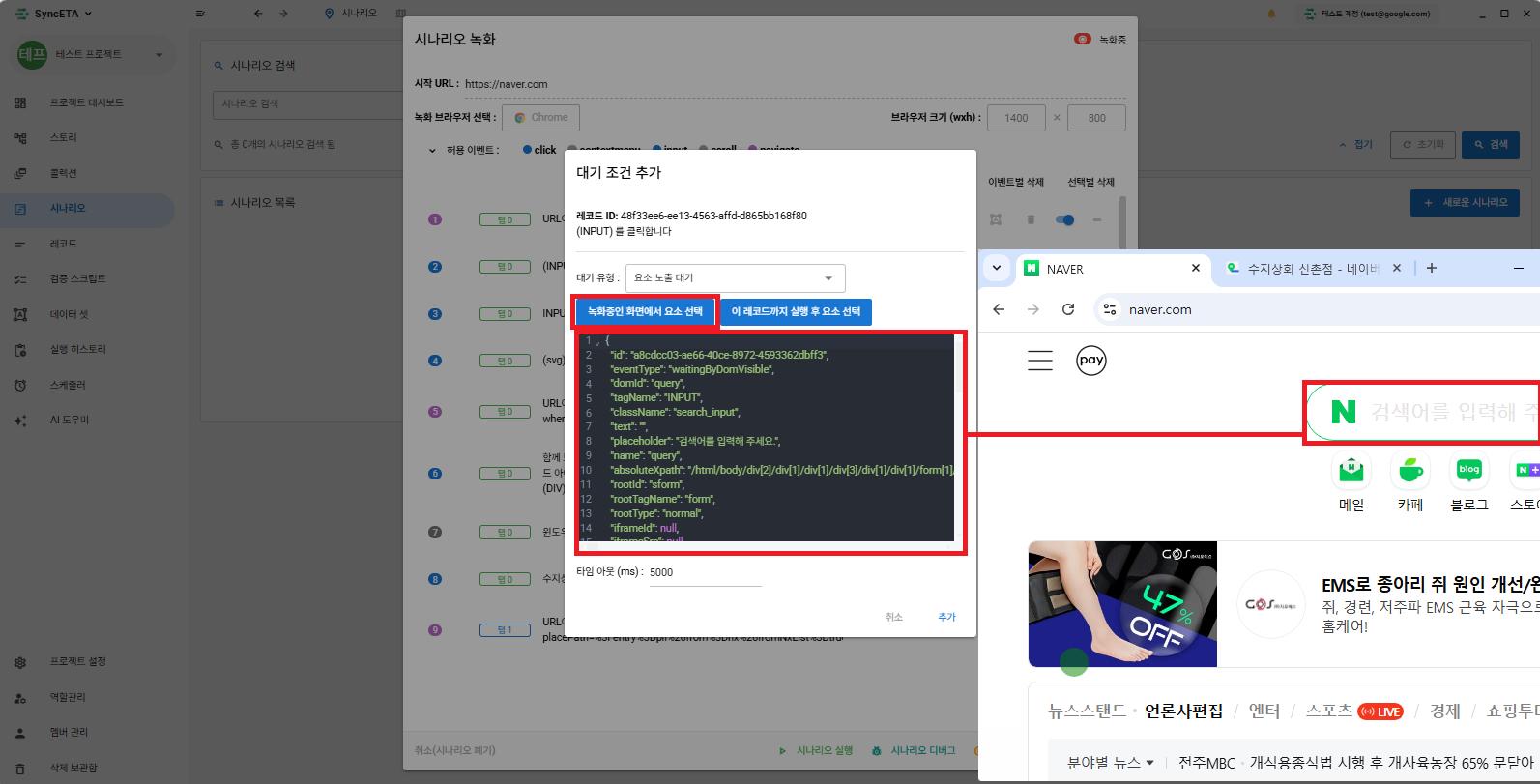Open the 검증 스크립트 sidebar icon

20,278
